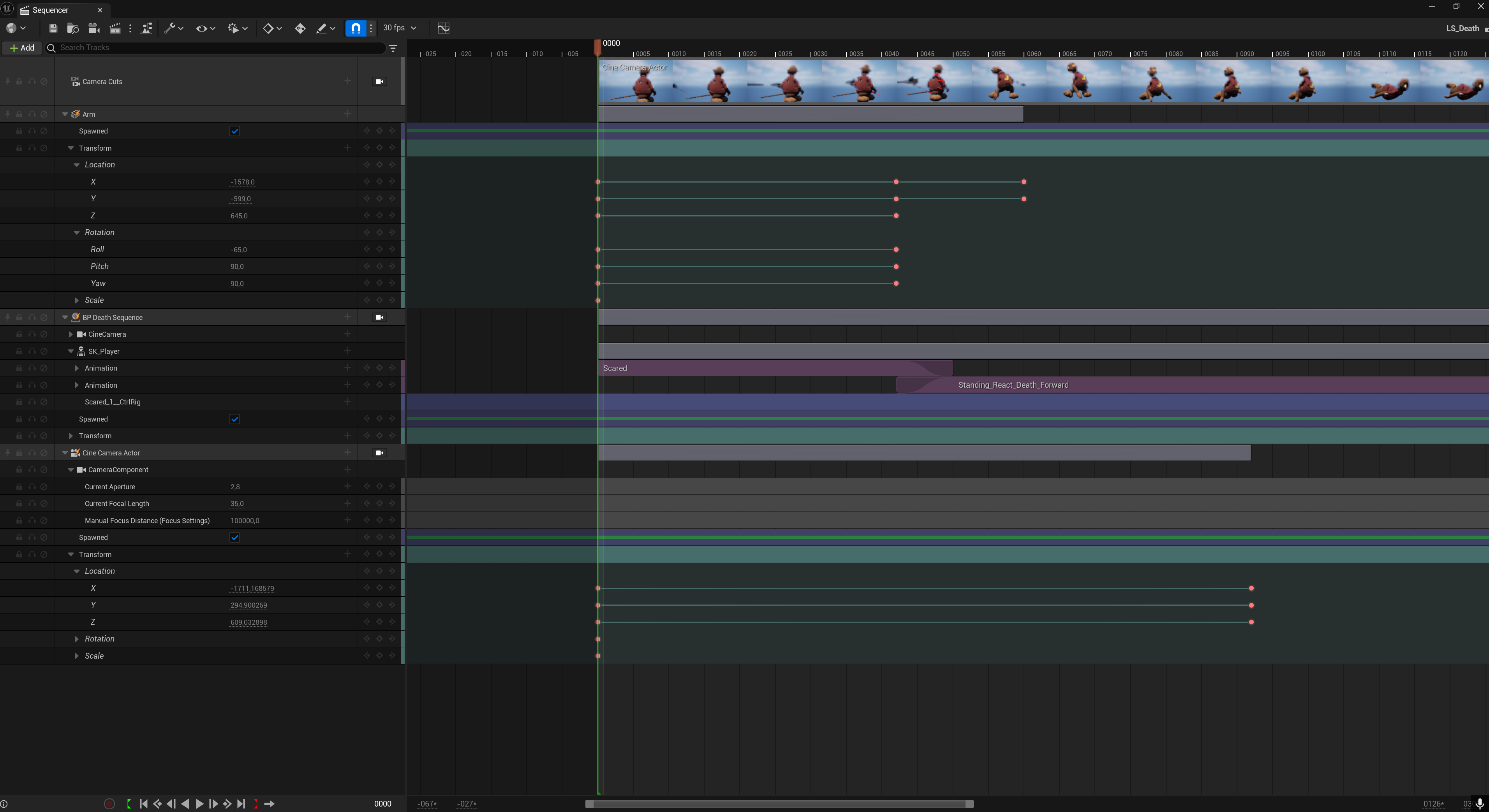
Task: Collapse BP Death Sequence track
Action: [65, 318]
